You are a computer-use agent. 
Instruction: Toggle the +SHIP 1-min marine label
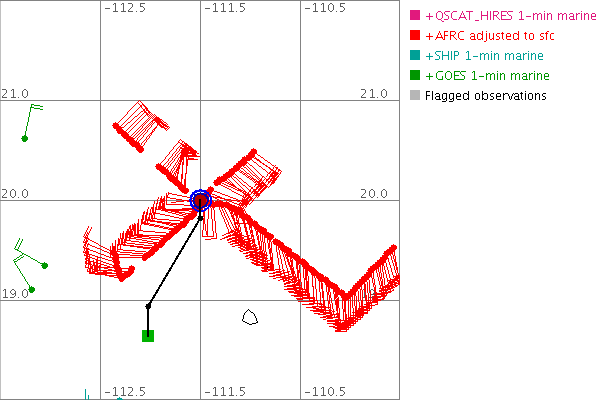coord(479,56)
